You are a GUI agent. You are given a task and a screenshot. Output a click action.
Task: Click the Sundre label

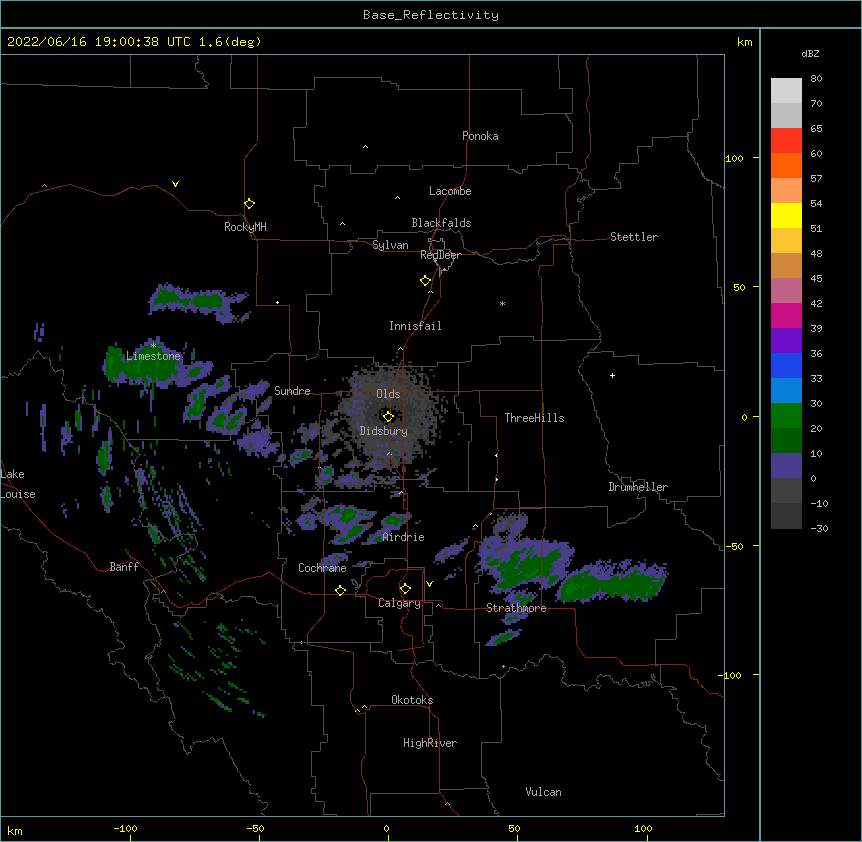point(292,391)
